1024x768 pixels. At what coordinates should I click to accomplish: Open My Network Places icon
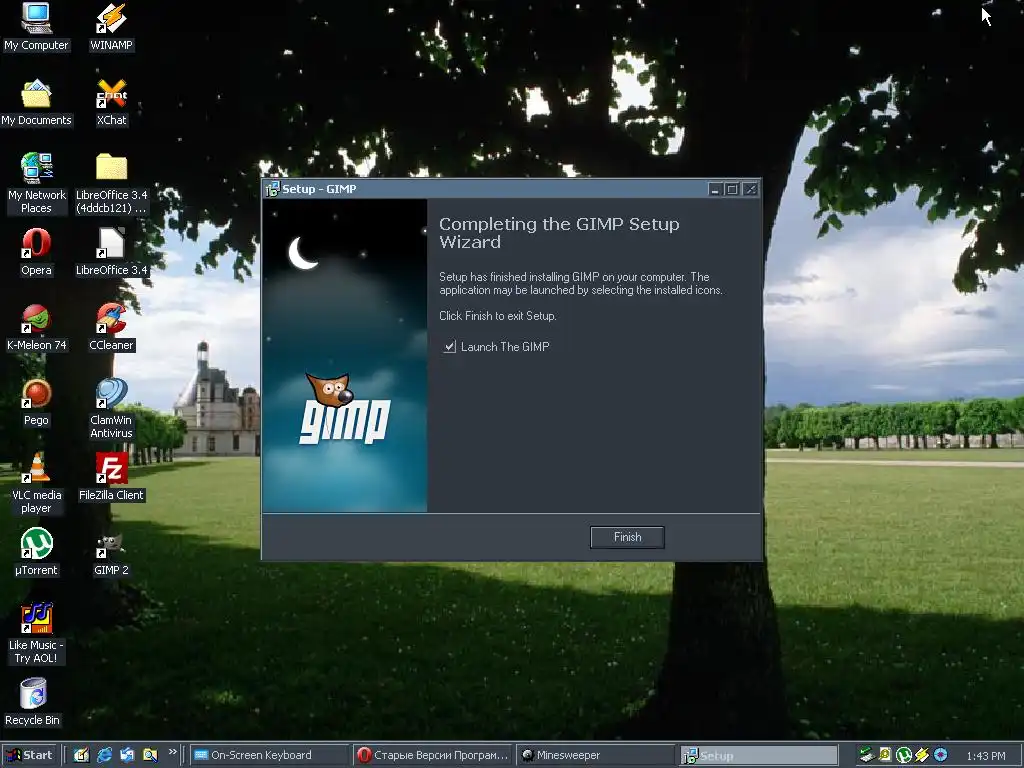pyautogui.click(x=36, y=184)
